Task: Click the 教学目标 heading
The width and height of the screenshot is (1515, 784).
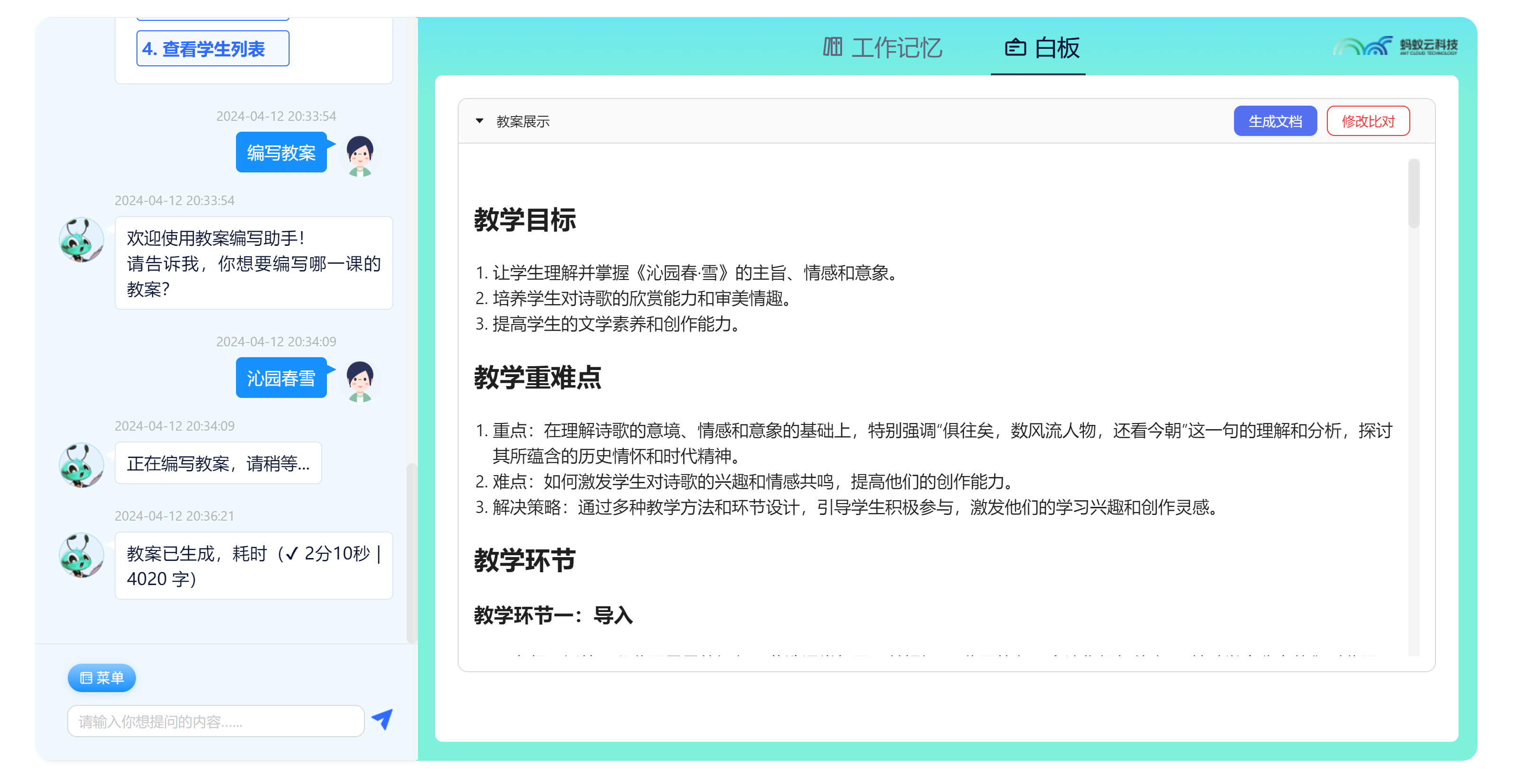Action: pos(525,220)
